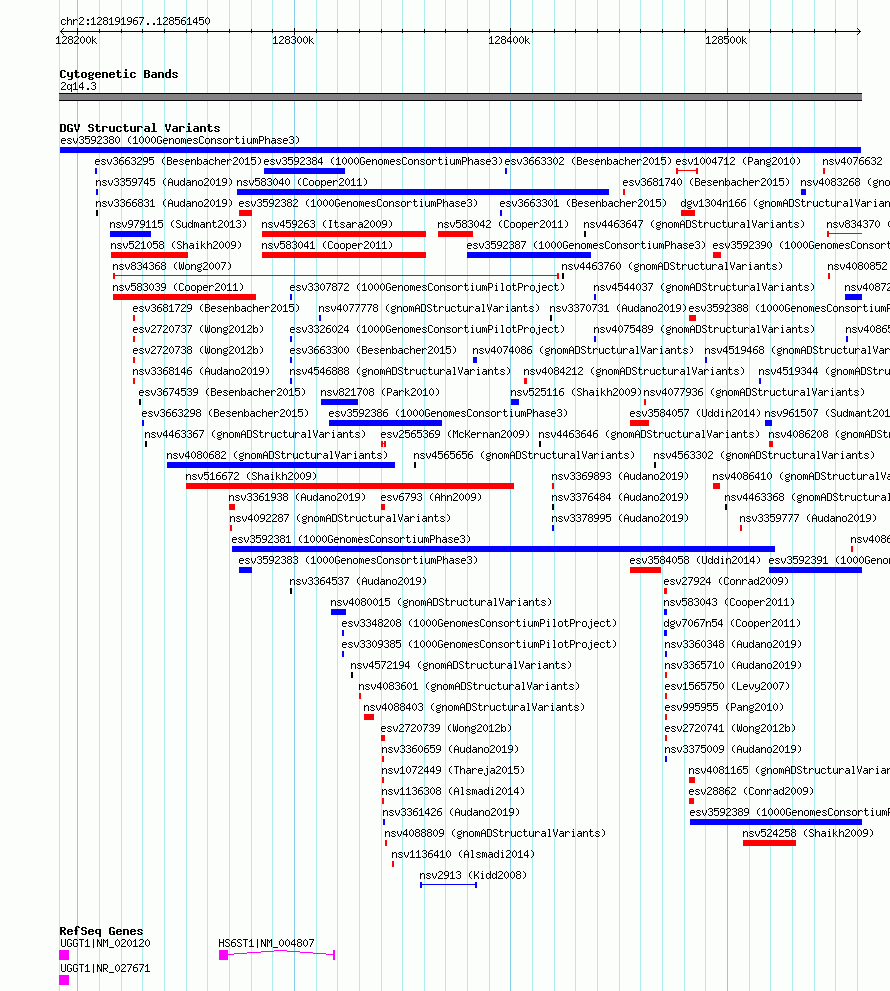
Task: Select the nsv583040 (Cooper2011) label
Action: (302, 182)
